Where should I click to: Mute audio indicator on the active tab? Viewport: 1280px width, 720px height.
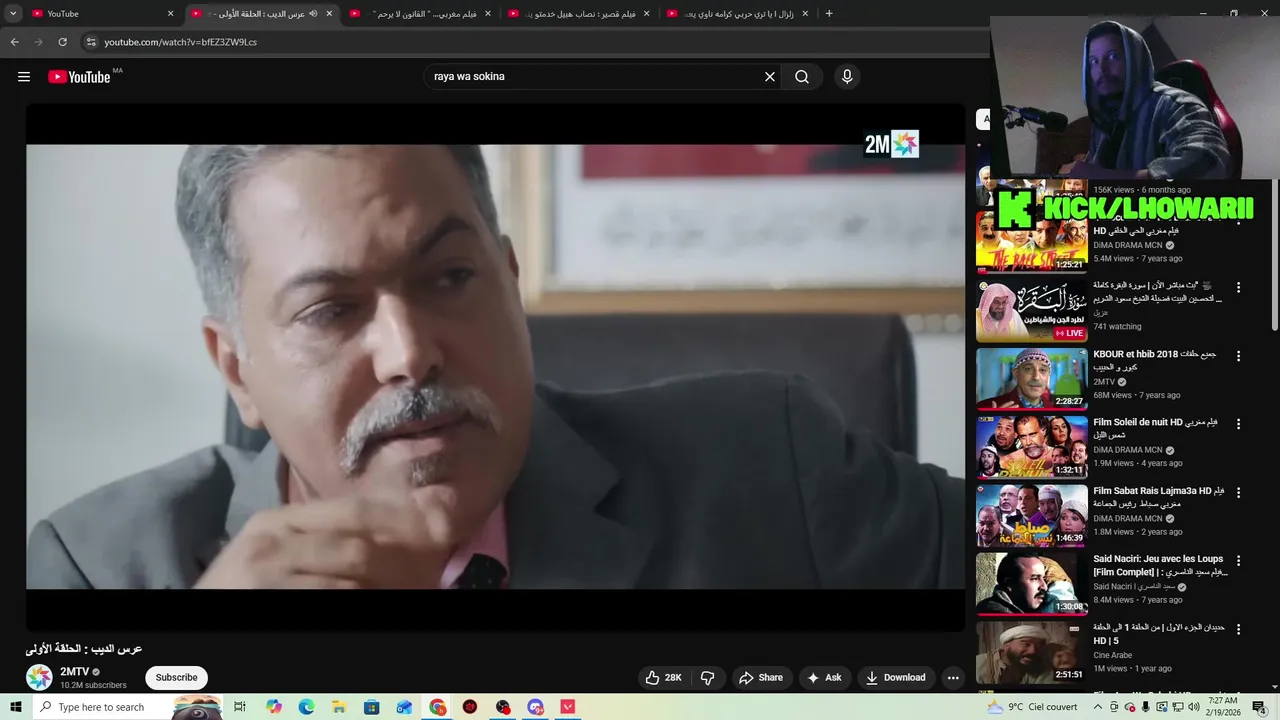click(x=313, y=14)
